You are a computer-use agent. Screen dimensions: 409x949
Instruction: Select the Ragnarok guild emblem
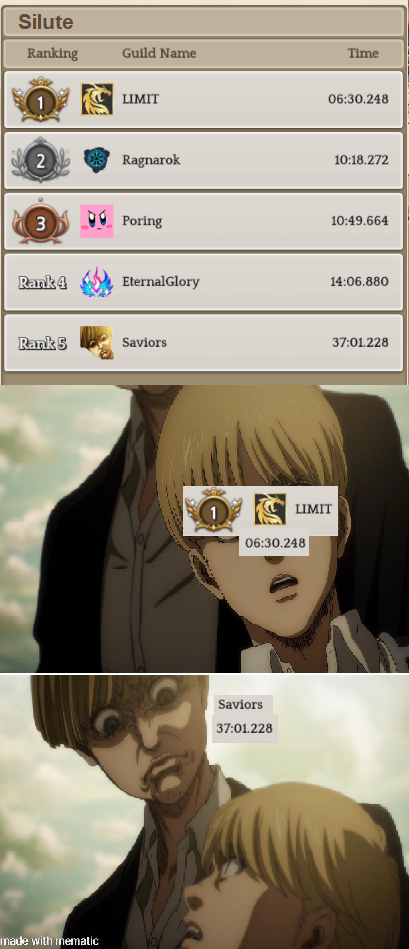97,160
